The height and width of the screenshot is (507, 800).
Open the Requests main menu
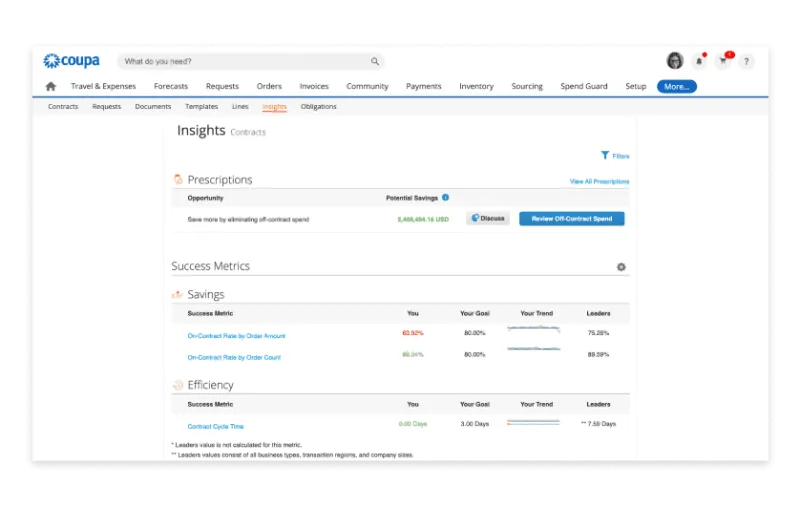(222, 86)
